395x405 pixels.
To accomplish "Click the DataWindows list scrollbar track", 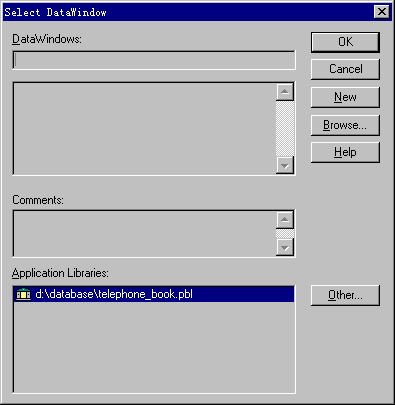I will tap(285, 129).
